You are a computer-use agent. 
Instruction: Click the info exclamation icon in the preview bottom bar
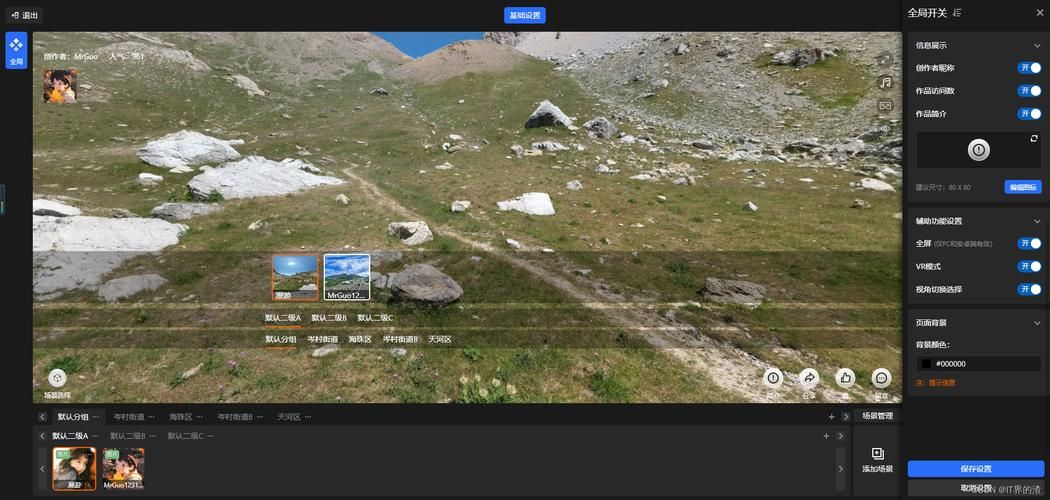[x=773, y=378]
